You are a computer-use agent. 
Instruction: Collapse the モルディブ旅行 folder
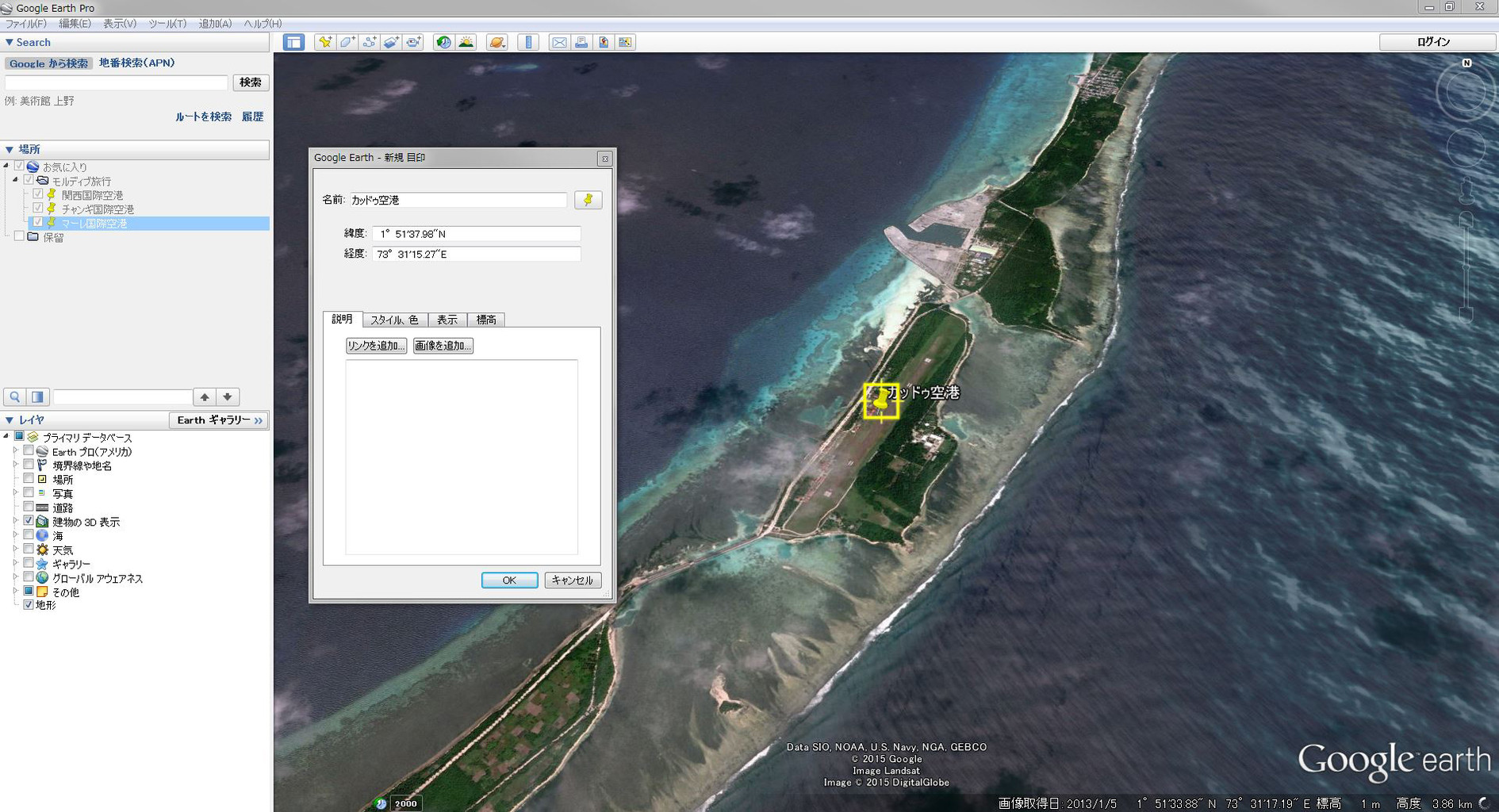[x=15, y=180]
